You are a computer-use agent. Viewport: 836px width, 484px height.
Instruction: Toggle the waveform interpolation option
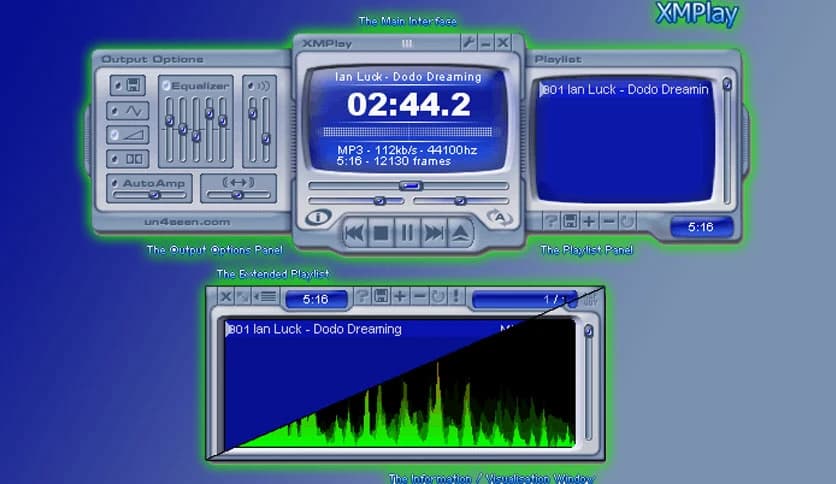click(127, 111)
